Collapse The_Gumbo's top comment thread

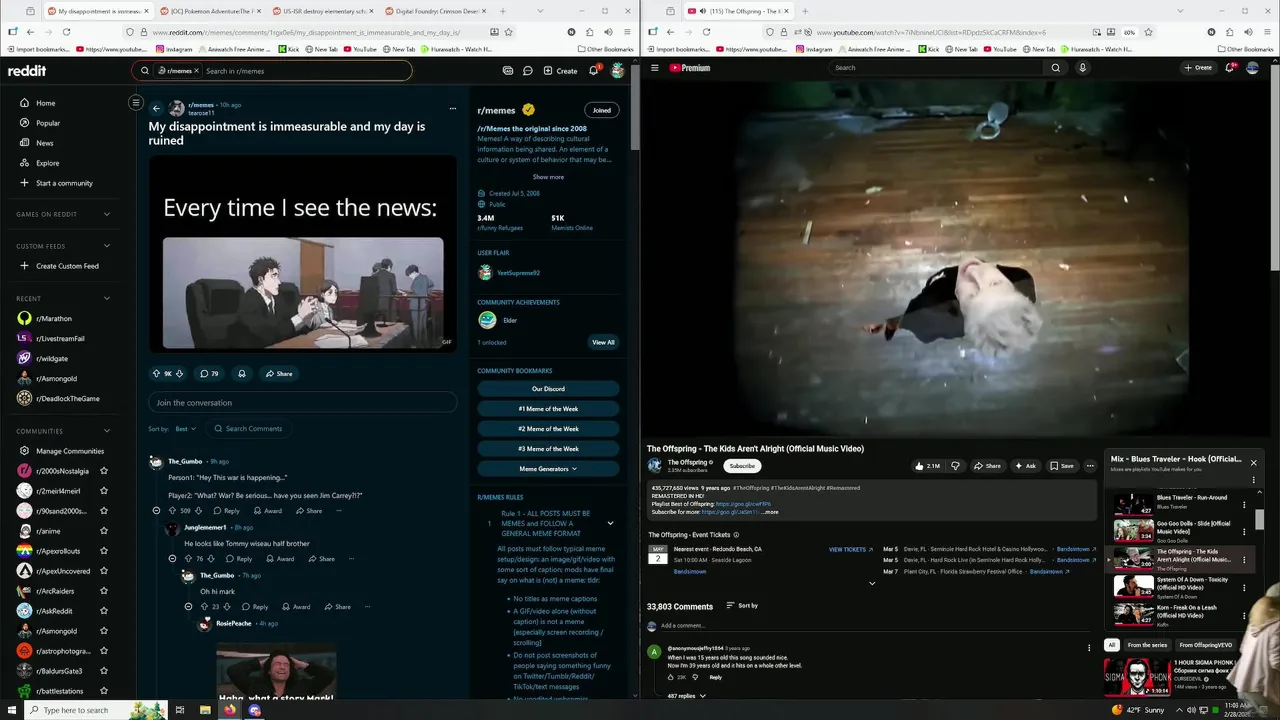[x=156, y=510]
